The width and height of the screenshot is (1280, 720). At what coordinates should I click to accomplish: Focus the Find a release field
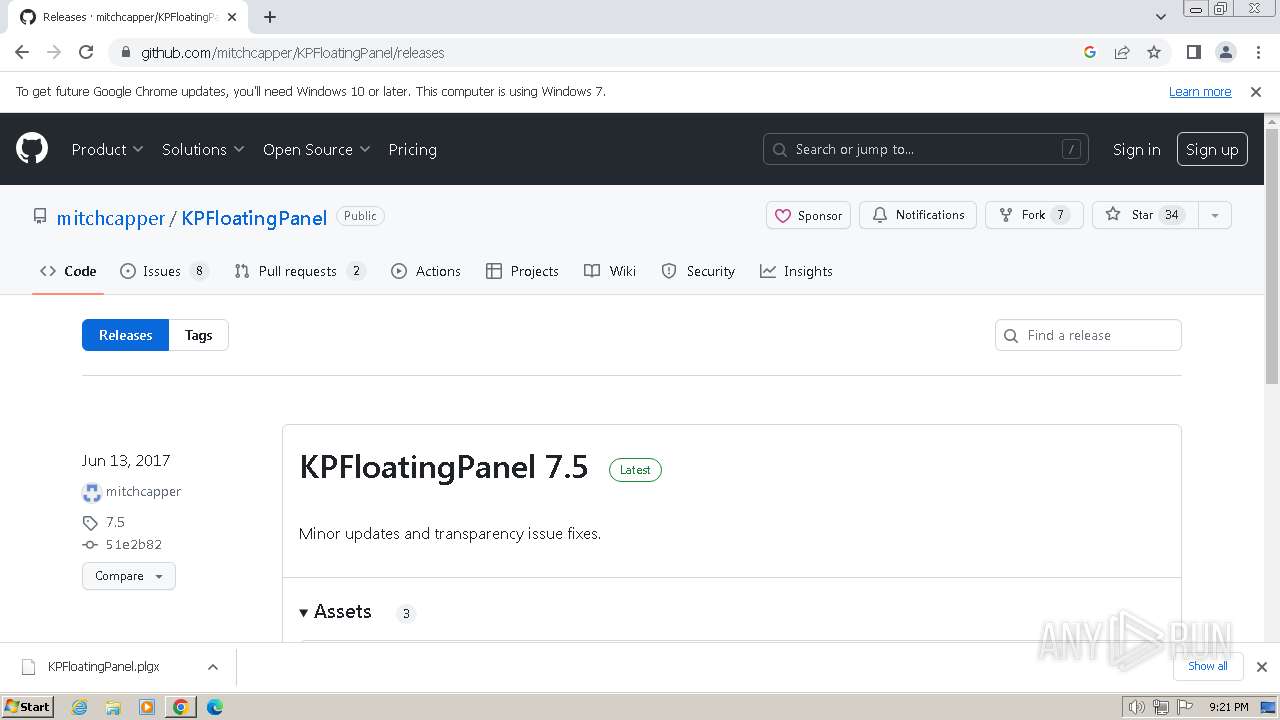(1098, 335)
